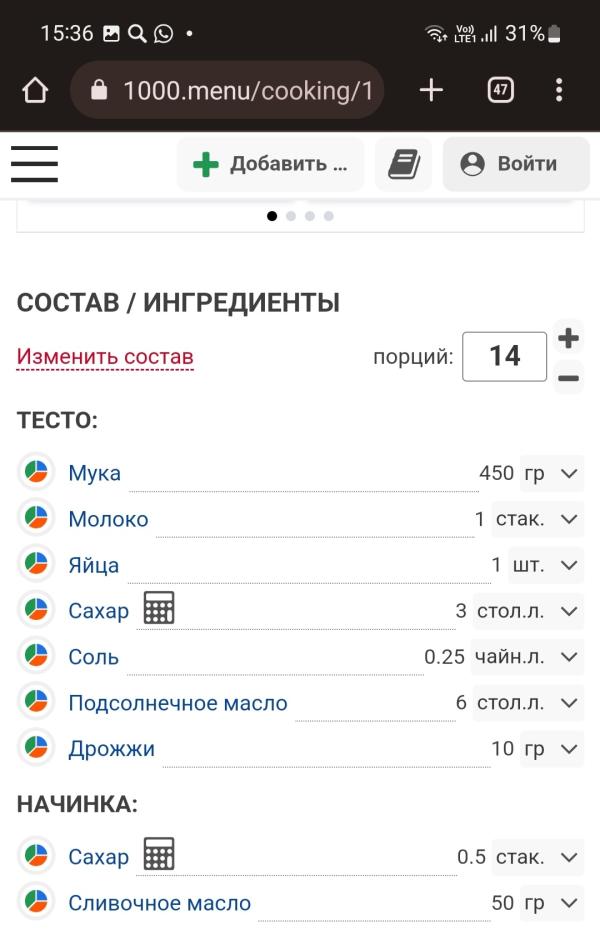The height and width of the screenshot is (944, 600).
Task: Open the recipe book icon
Action: pyautogui.click(x=403, y=164)
